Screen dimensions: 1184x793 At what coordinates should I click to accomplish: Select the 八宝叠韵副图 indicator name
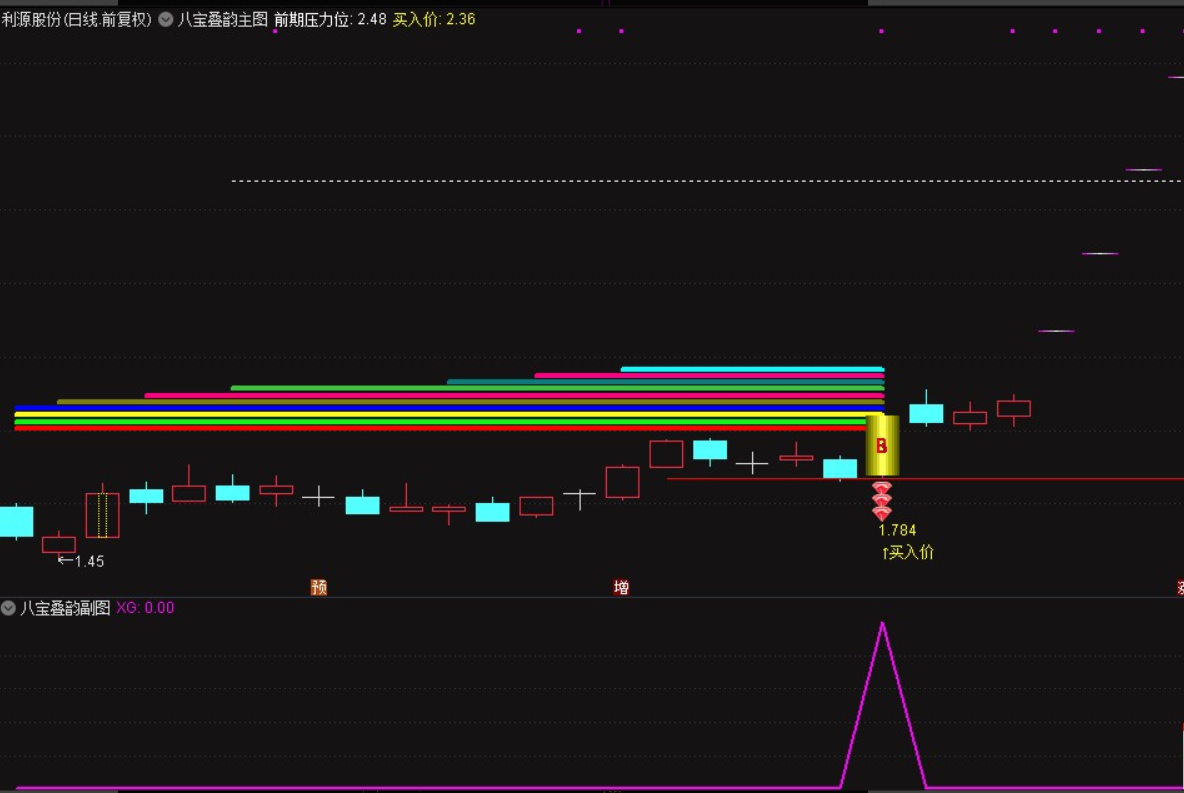click(65, 608)
